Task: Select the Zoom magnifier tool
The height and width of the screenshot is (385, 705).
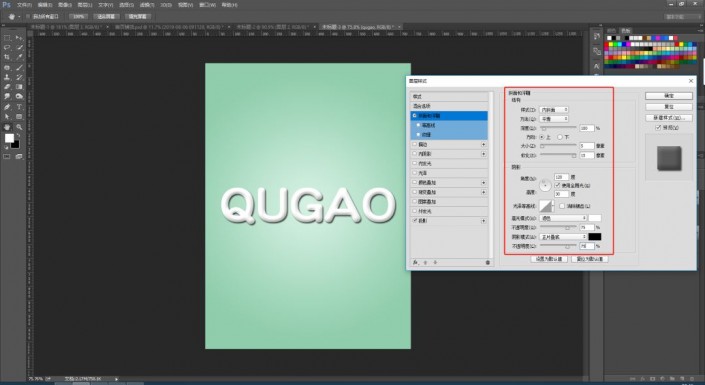Action: (x=19, y=127)
